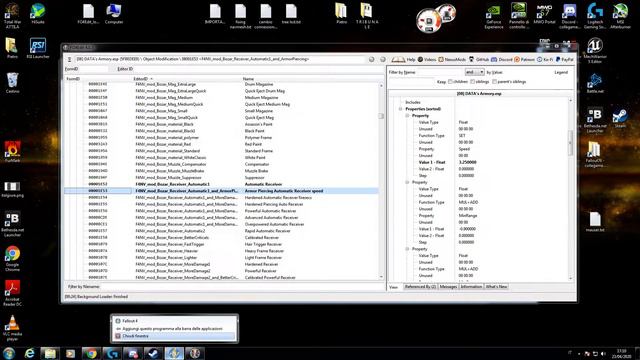Click the hamburger menu icon beside the path

point(69,60)
